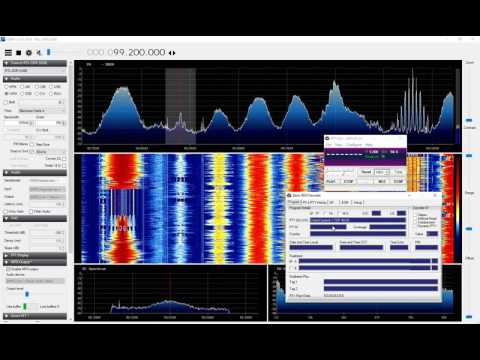
Task: Click STOP next to REC button
Action: pyautogui.click(x=399, y=181)
